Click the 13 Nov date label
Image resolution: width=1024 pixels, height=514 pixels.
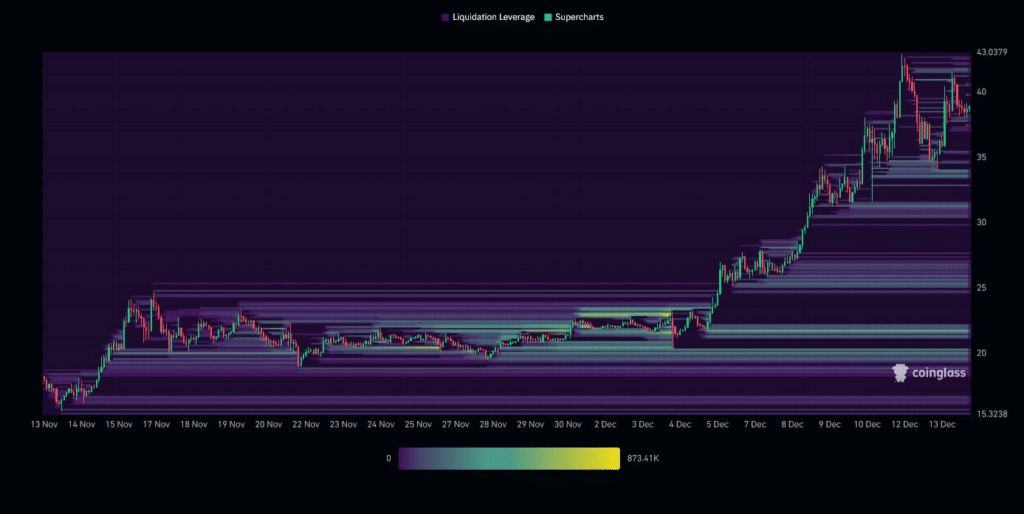coord(44,425)
